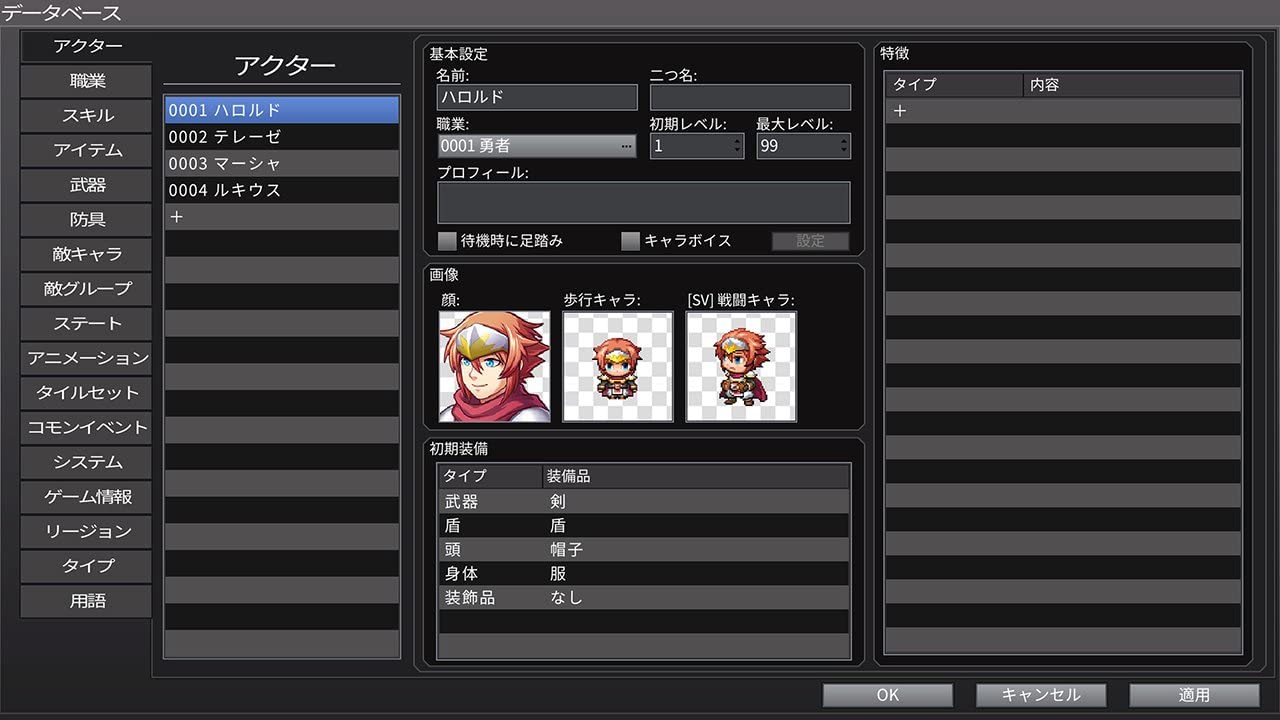Click the disabled 設定 button
The image size is (1280, 720).
810,241
